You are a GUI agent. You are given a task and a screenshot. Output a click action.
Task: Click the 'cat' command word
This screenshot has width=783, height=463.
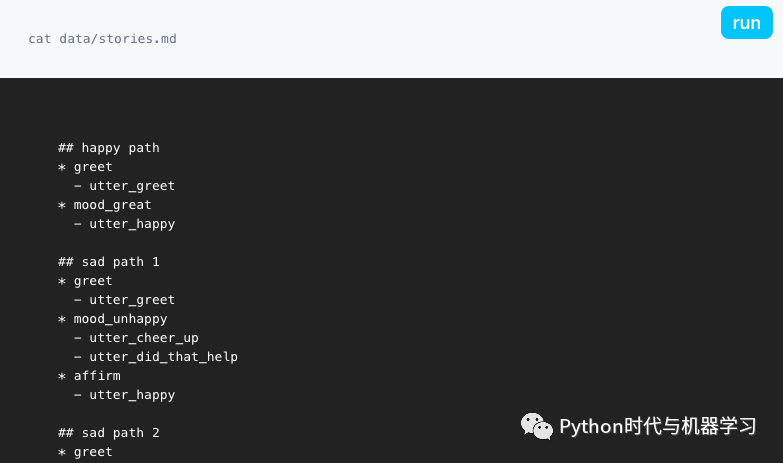[39, 39]
